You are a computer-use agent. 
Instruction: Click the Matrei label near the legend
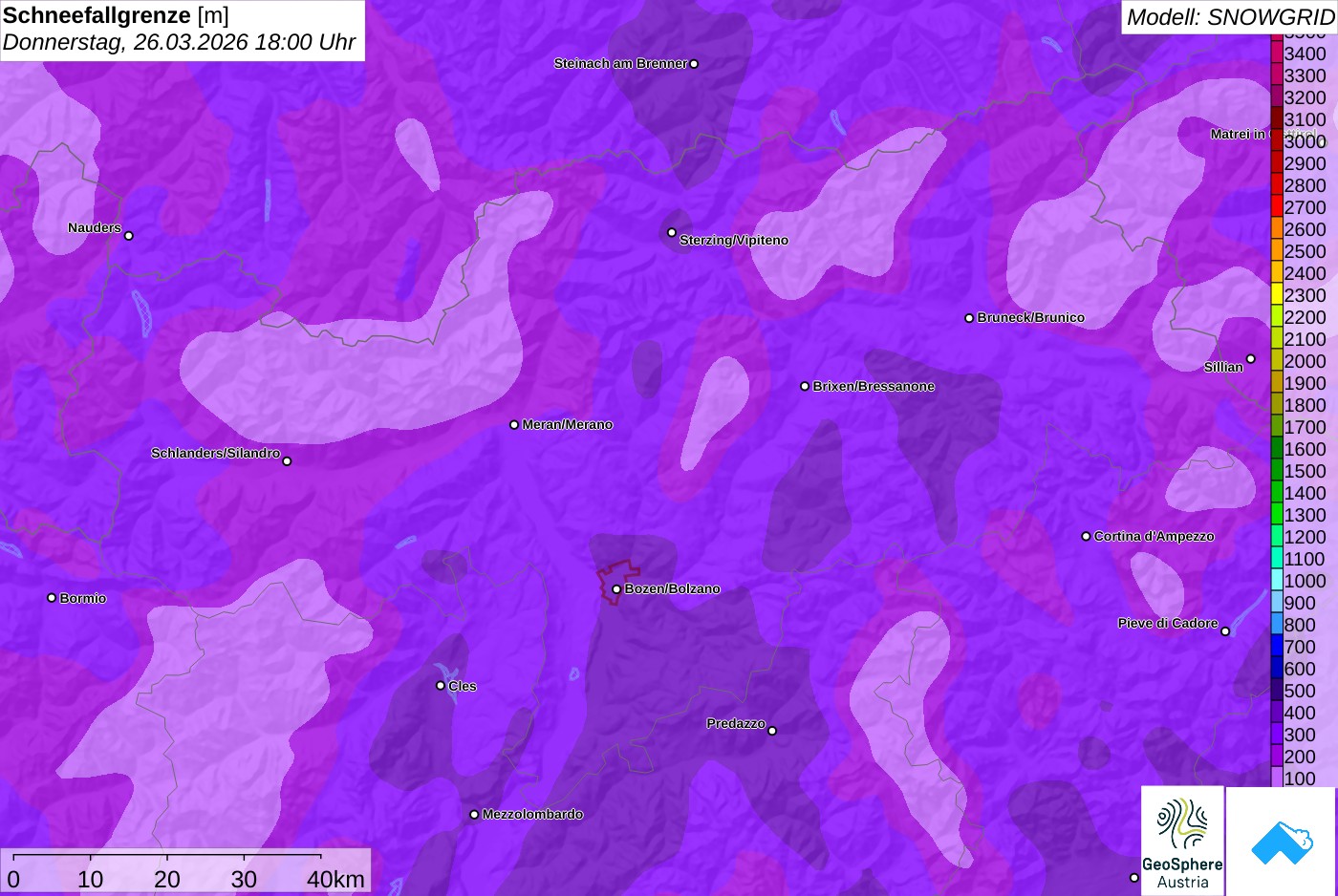pos(1238,135)
